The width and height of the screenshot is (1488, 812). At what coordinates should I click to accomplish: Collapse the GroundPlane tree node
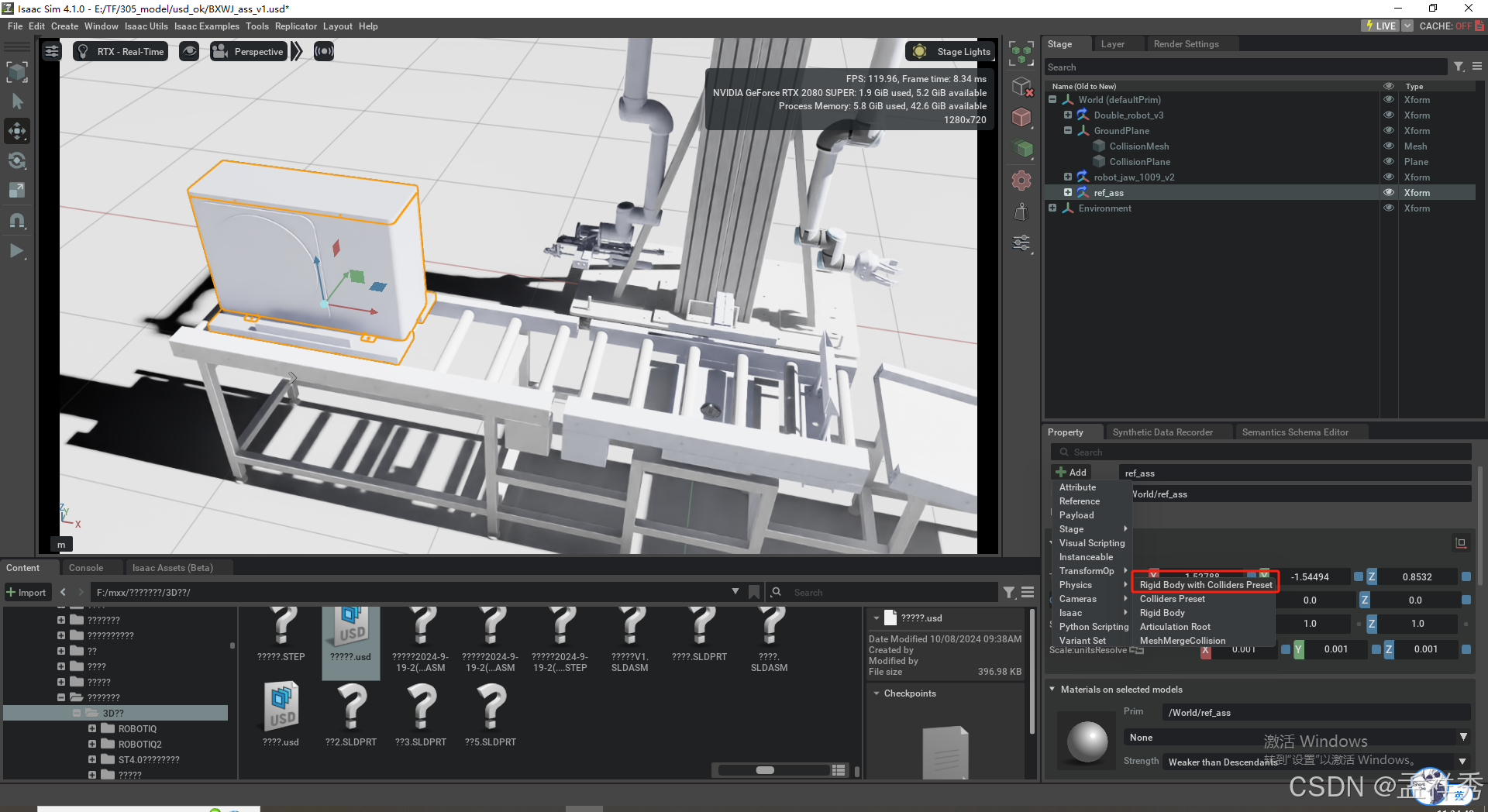pyautogui.click(x=1067, y=130)
